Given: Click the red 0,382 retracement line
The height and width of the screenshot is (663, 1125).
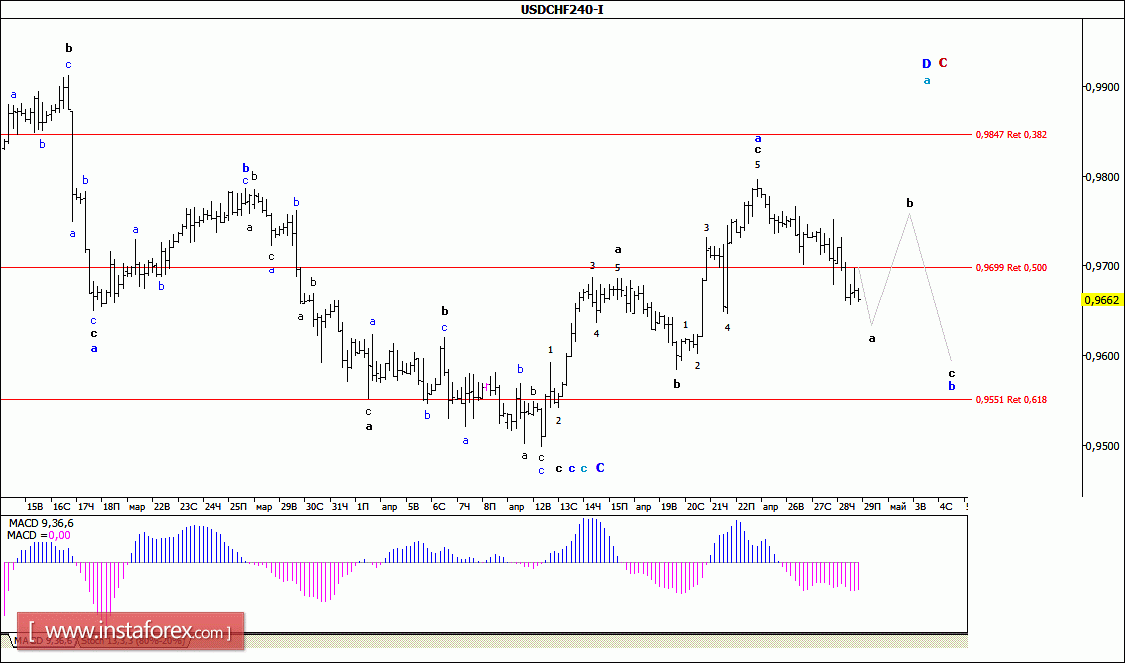Looking at the screenshot, I should tap(488, 134).
